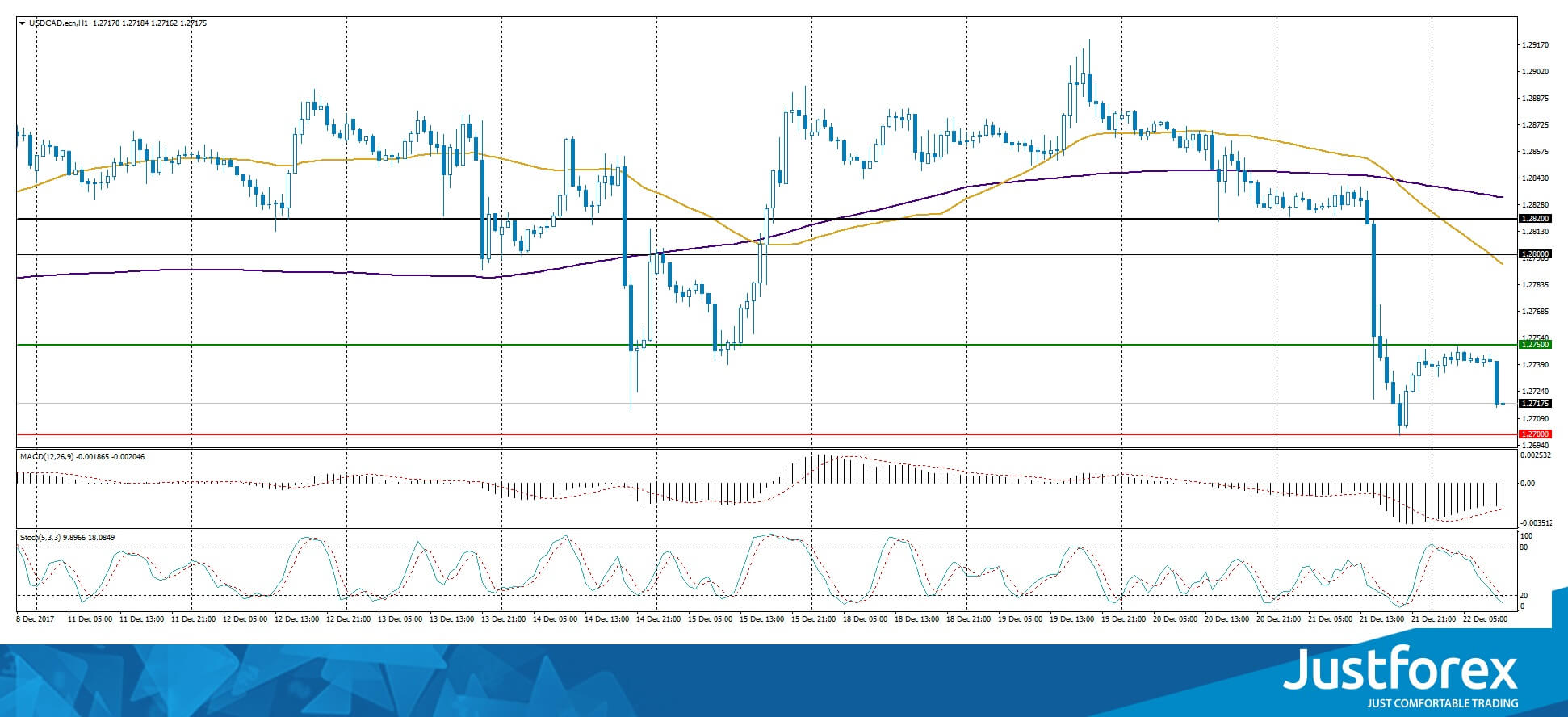The width and height of the screenshot is (1568, 717).
Task: Click the 15 Dec 13:00 time label
Action: point(761,619)
